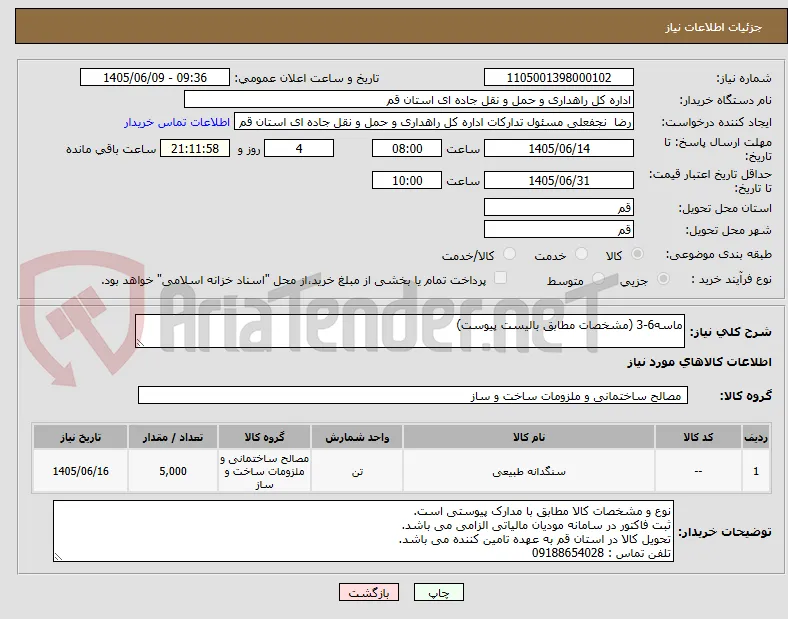Click the بازگشت back button
This screenshot has height=619, width=788.
point(369,592)
